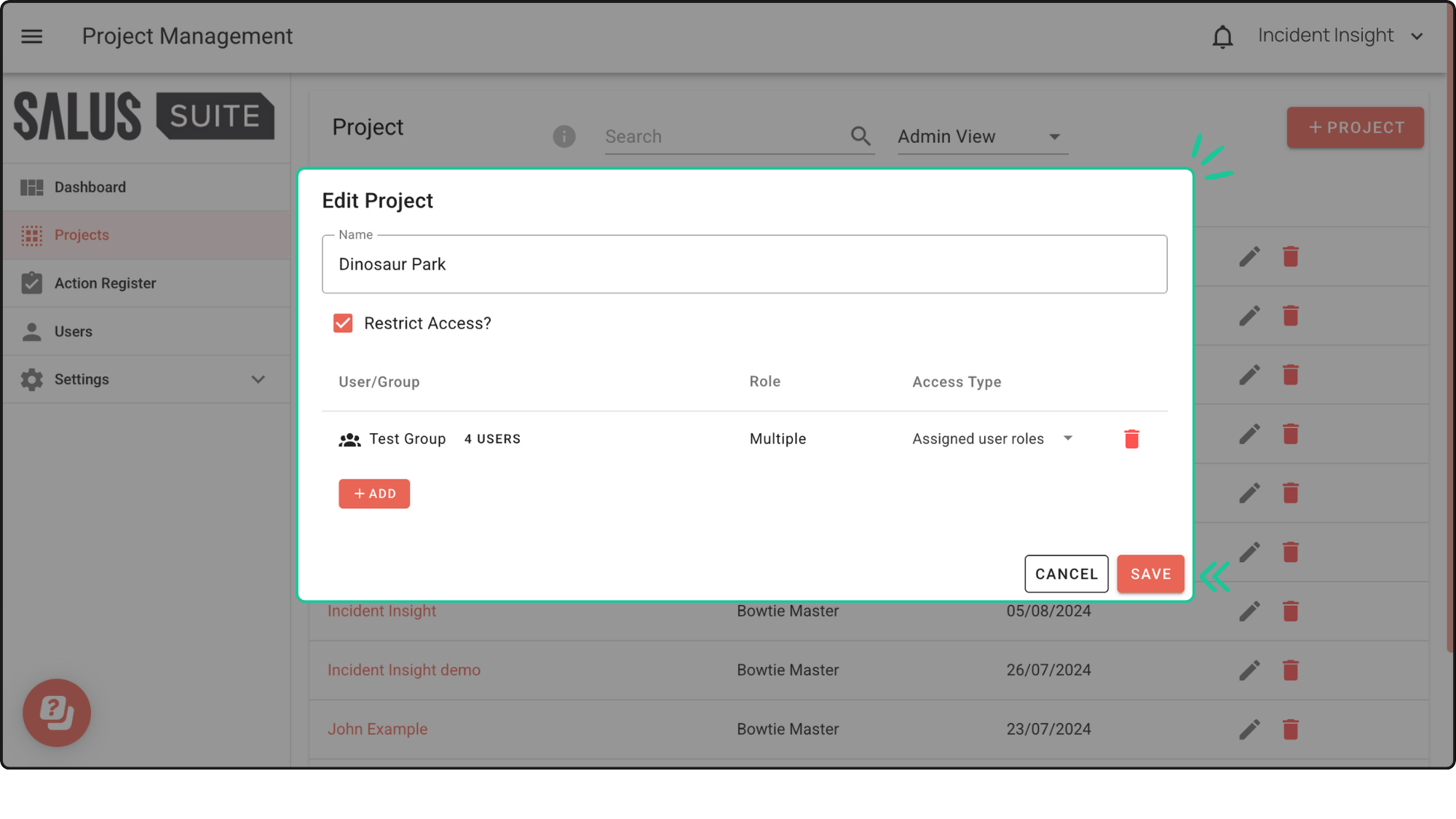Click the hamburger menu icon
Image resolution: width=1456 pixels, height=819 pixels.
31,36
